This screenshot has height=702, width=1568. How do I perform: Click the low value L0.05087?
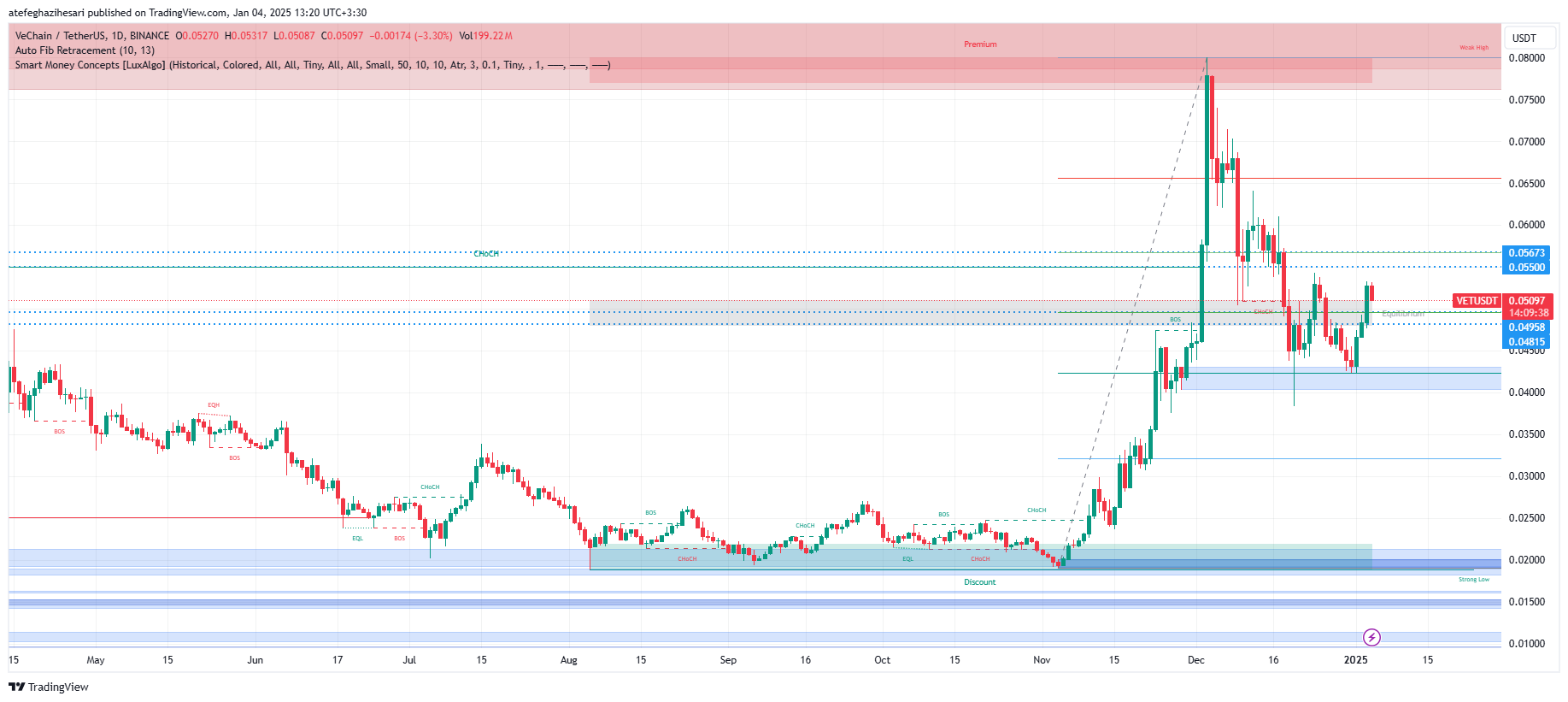click(x=294, y=36)
